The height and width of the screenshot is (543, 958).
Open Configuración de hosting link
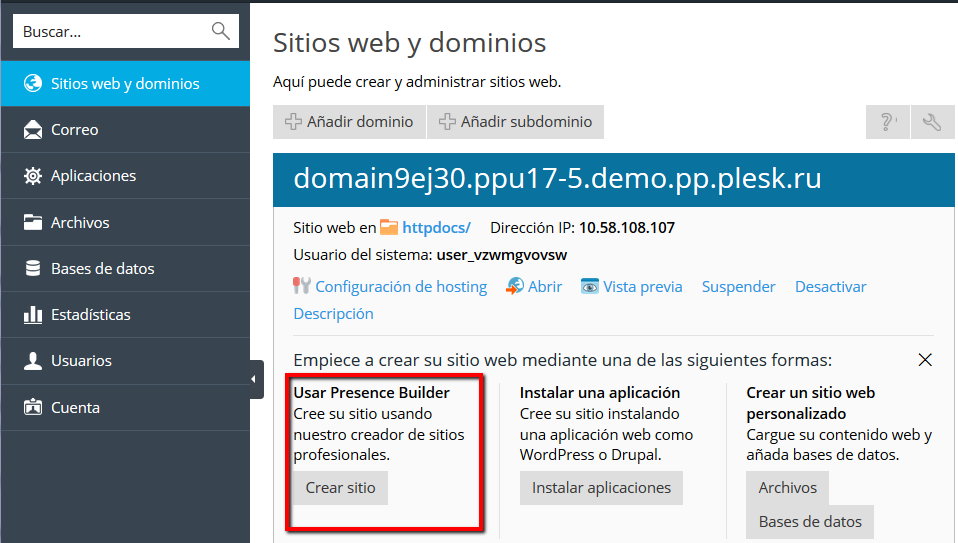click(400, 287)
